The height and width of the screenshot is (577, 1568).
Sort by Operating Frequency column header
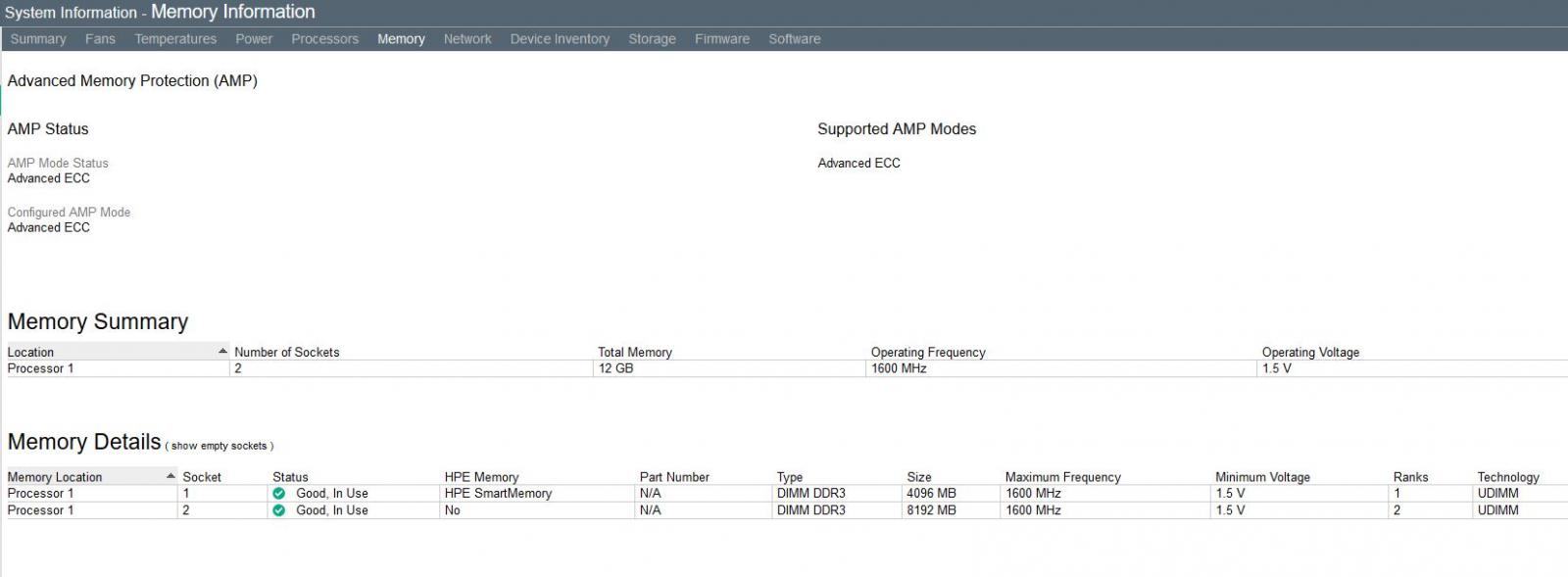pos(928,353)
